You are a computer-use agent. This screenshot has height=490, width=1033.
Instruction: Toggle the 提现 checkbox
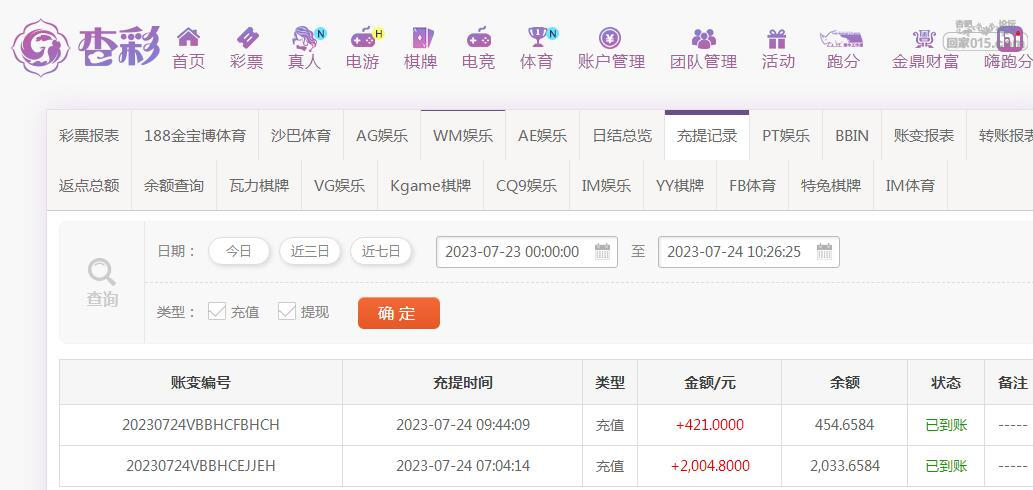(287, 311)
